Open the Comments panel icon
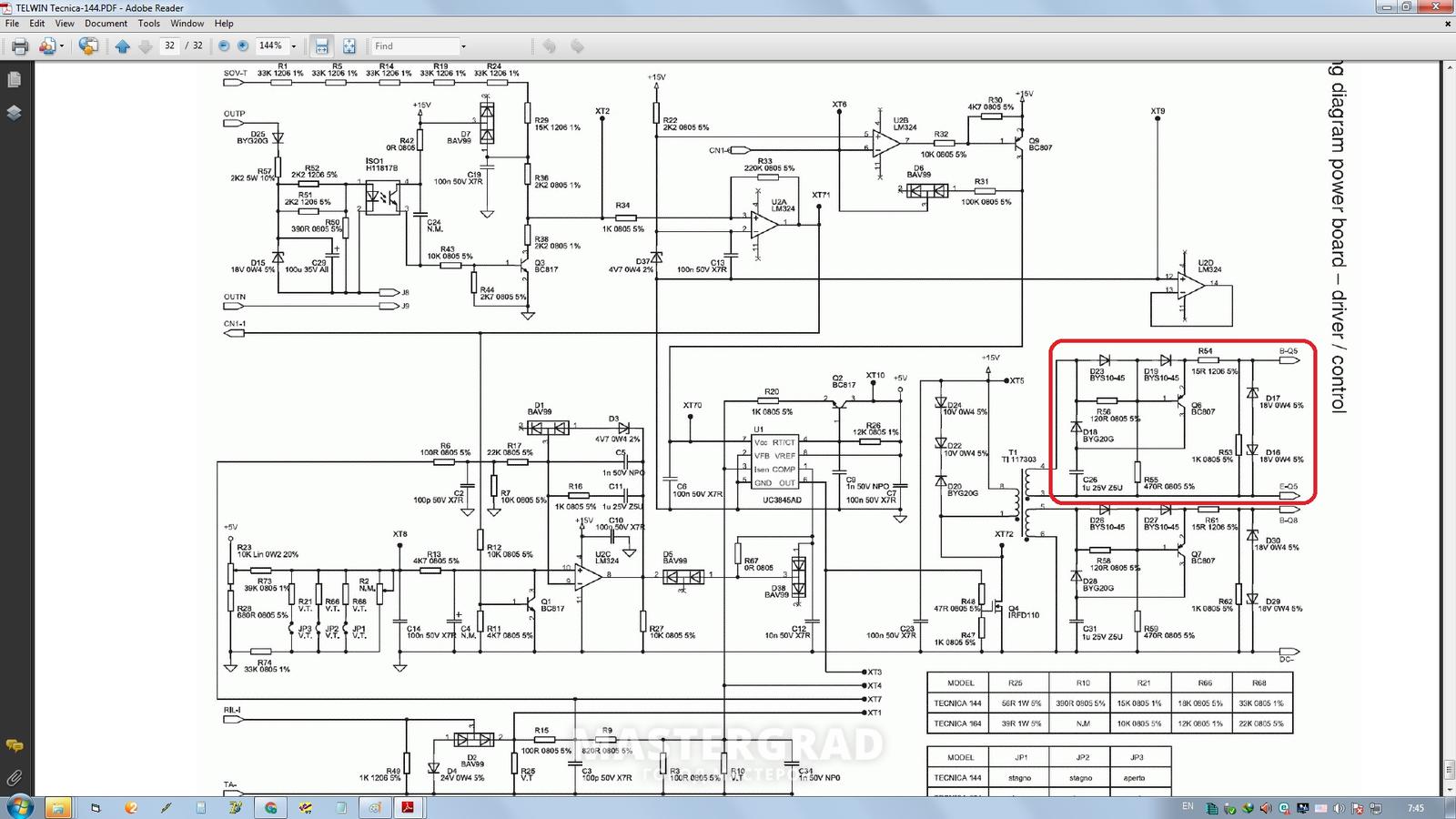The image size is (1456, 819). (x=14, y=745)
